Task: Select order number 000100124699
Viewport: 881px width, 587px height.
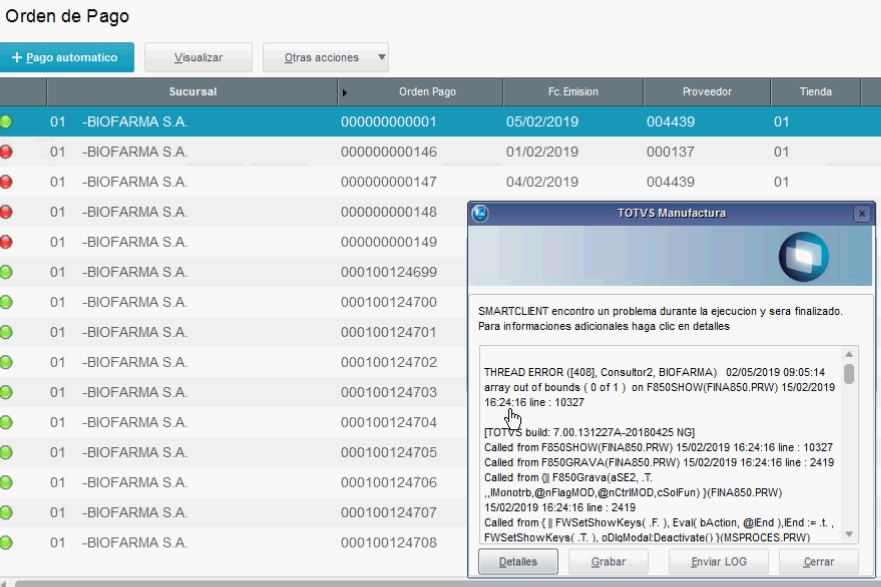Action: (388, 272)
